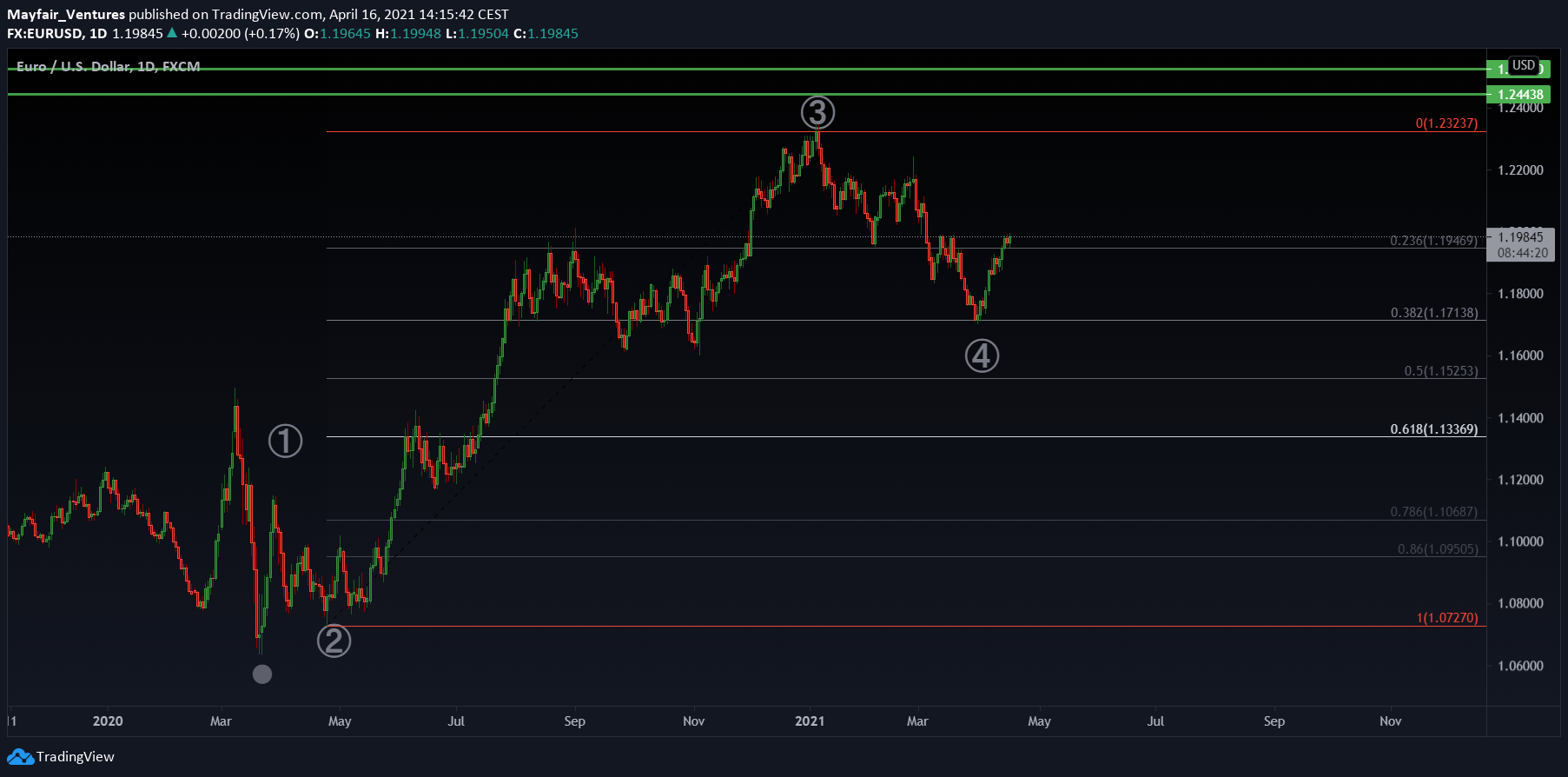This screenshot has height=777, width=1568.
Task: Select the 0.236(1.19469) Fibonacci label
Action: [x=1434, y=240]
